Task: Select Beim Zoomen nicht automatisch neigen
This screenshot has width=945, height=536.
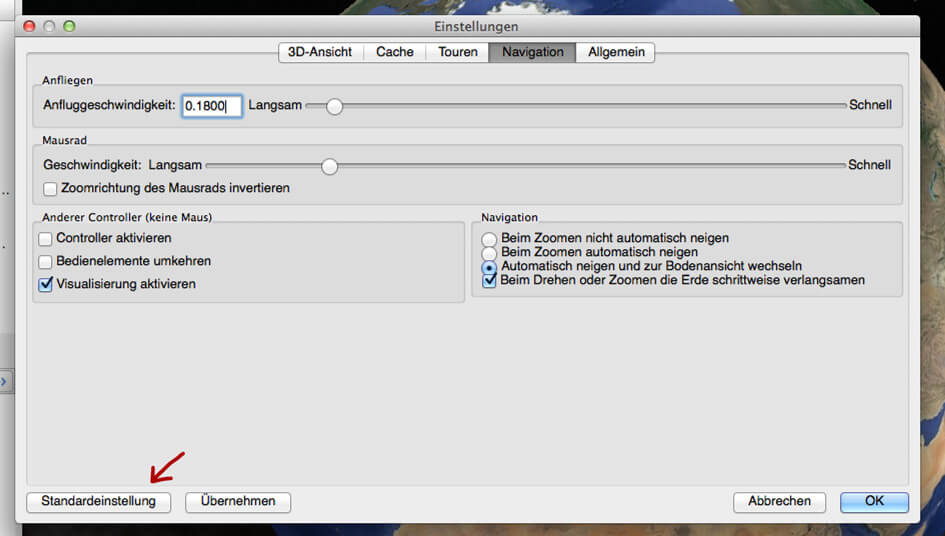Action: pyautogui.click(x=489, y=239)
